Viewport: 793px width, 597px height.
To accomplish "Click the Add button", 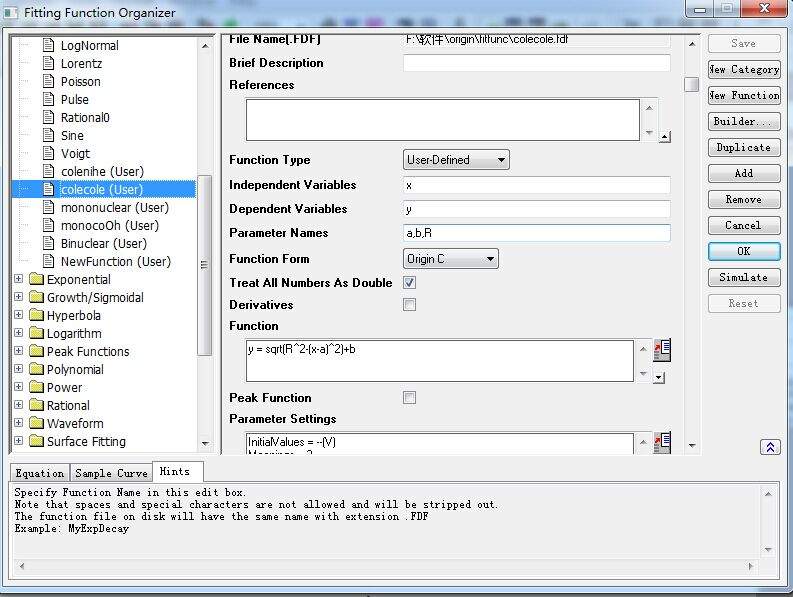I will pos(744,173).
